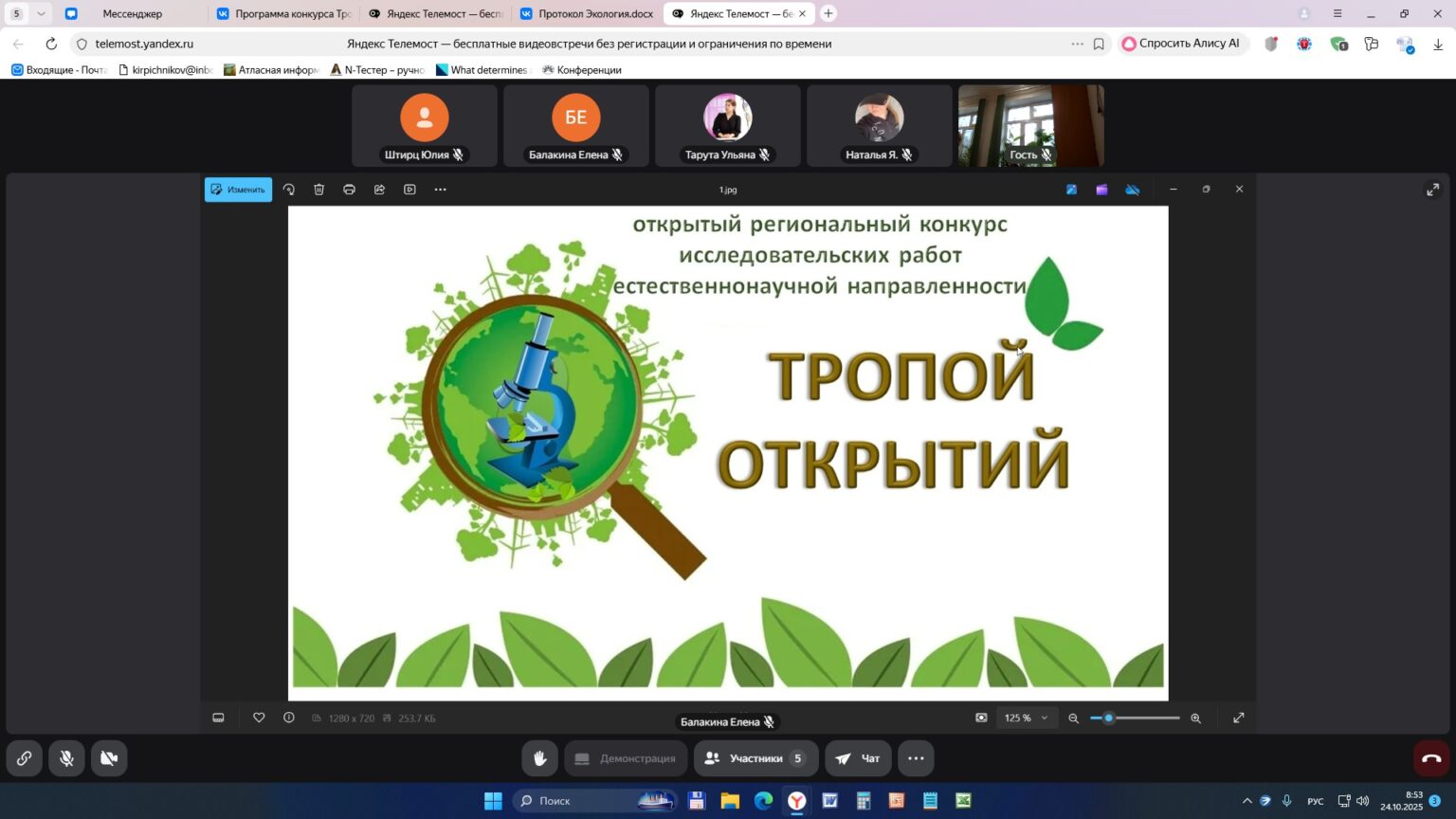Switch to the Мессенджер tab
Viewport: 1456px width, 819px height.
point(132,13)
